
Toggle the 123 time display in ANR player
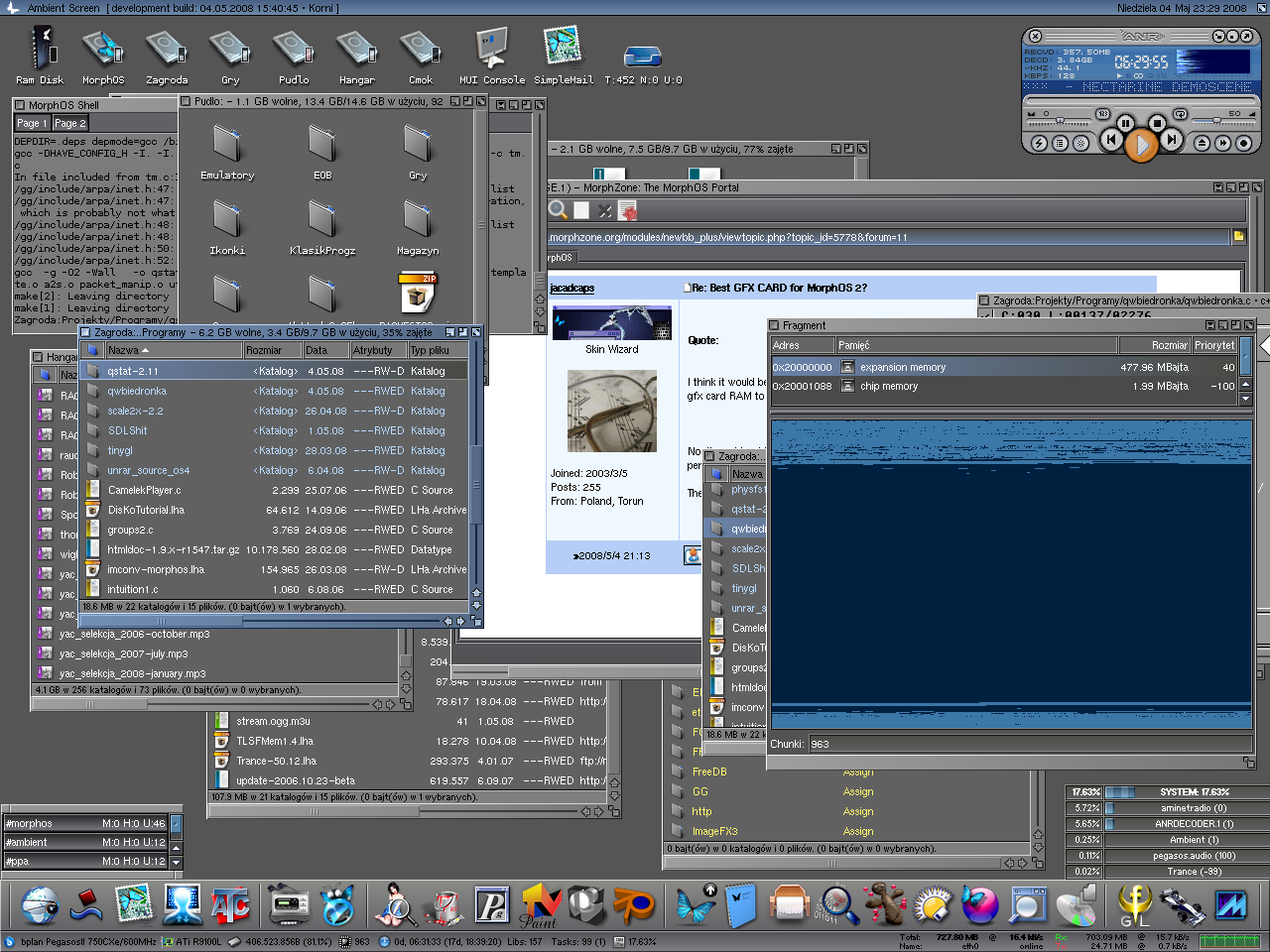coord(1103,114)
